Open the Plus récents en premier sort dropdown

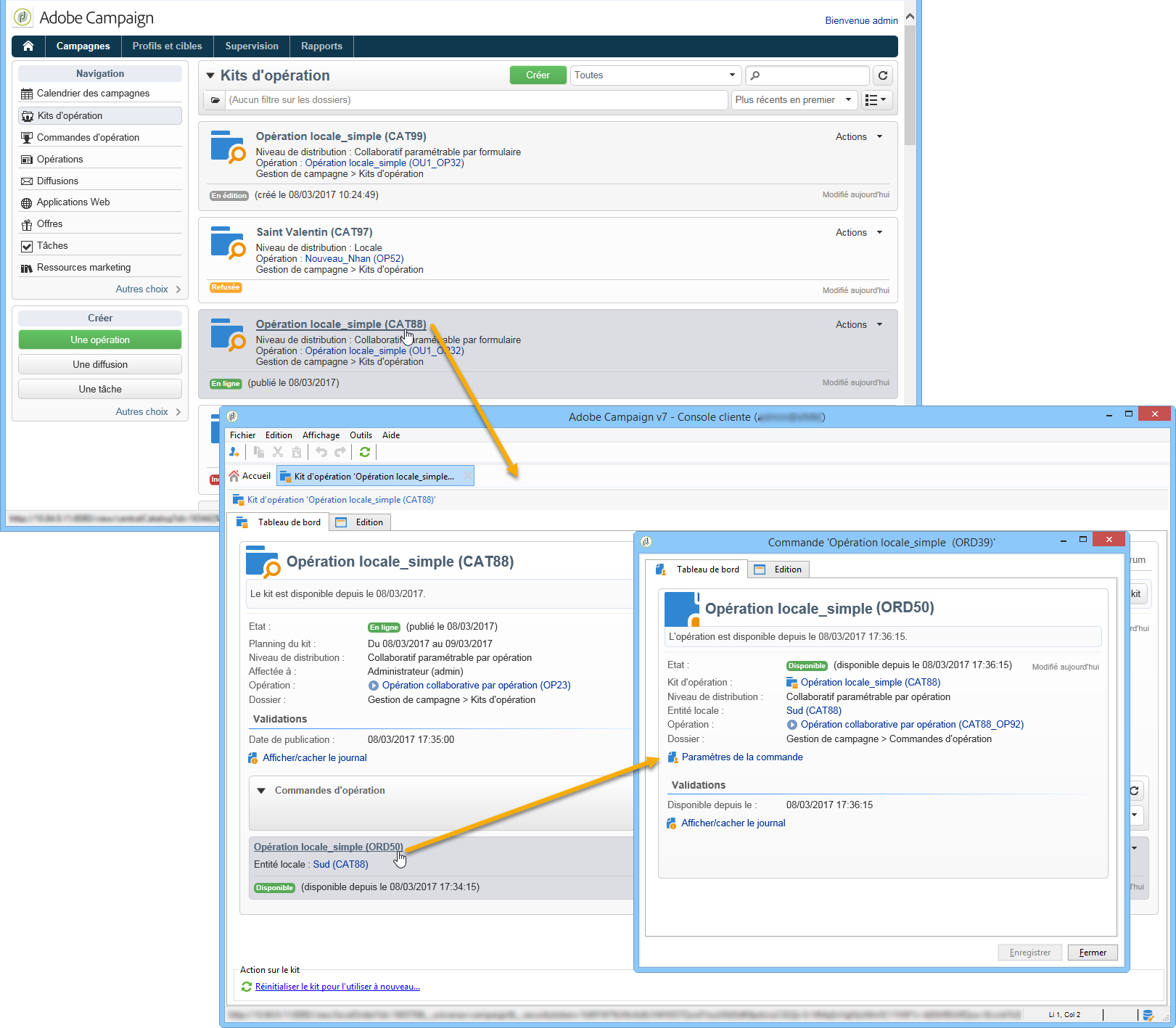tap(794, 100)
